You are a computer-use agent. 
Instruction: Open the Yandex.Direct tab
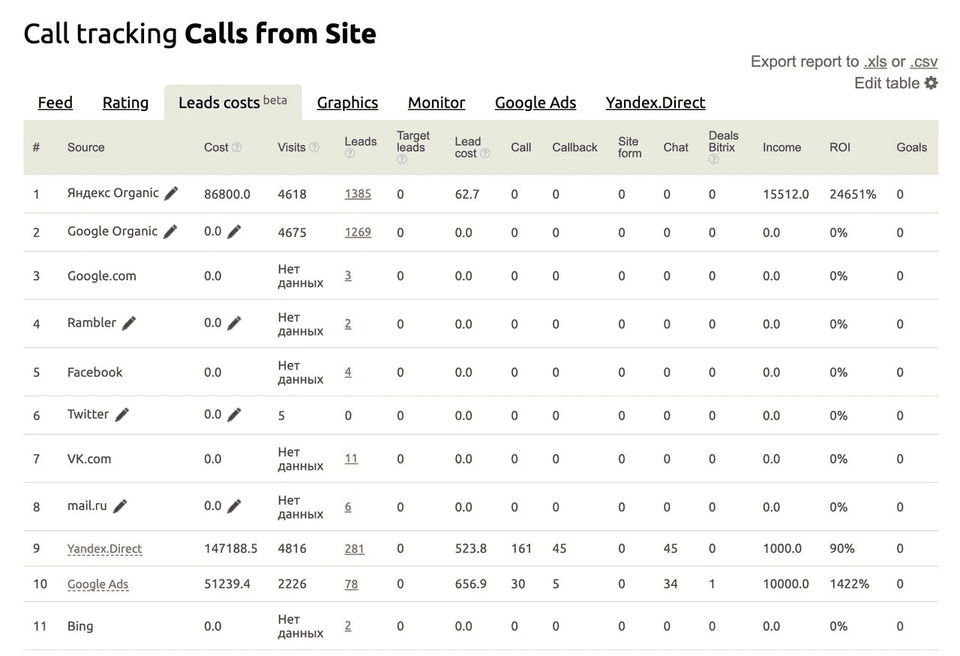click(x=655, y=102)
